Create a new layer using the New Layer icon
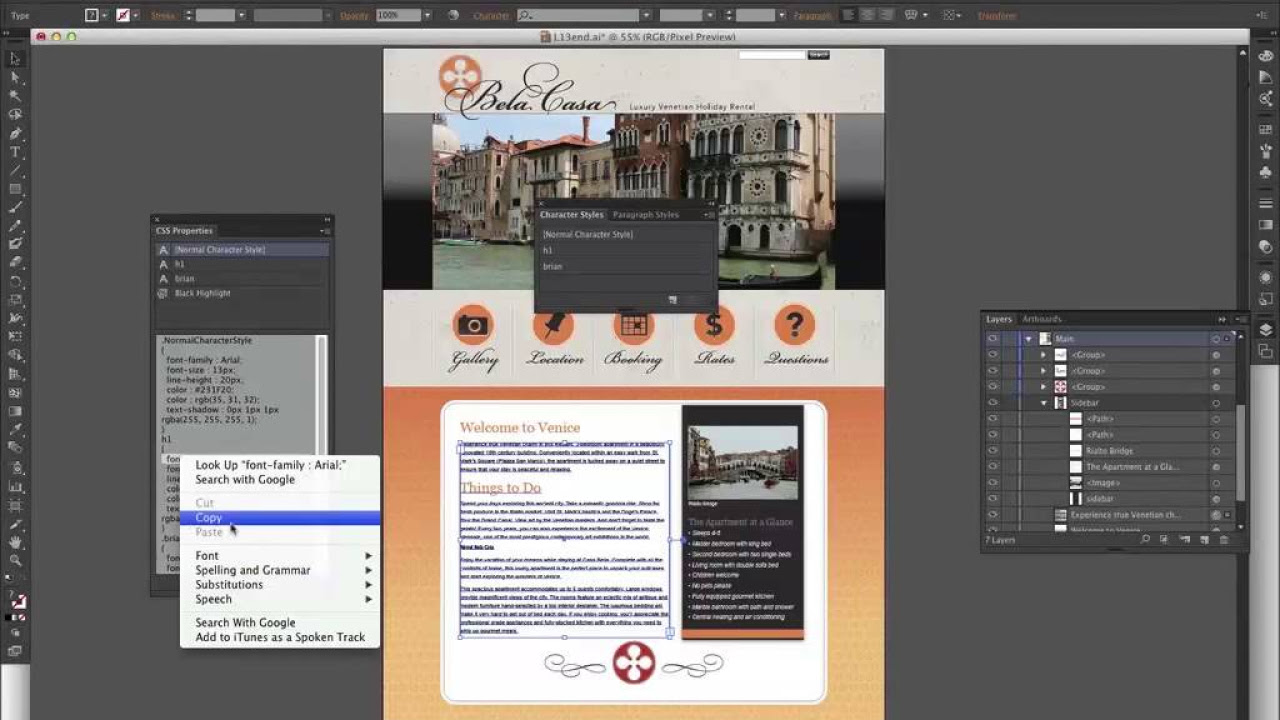Screen dimensions: 1280x720 tap(1205, 541)
